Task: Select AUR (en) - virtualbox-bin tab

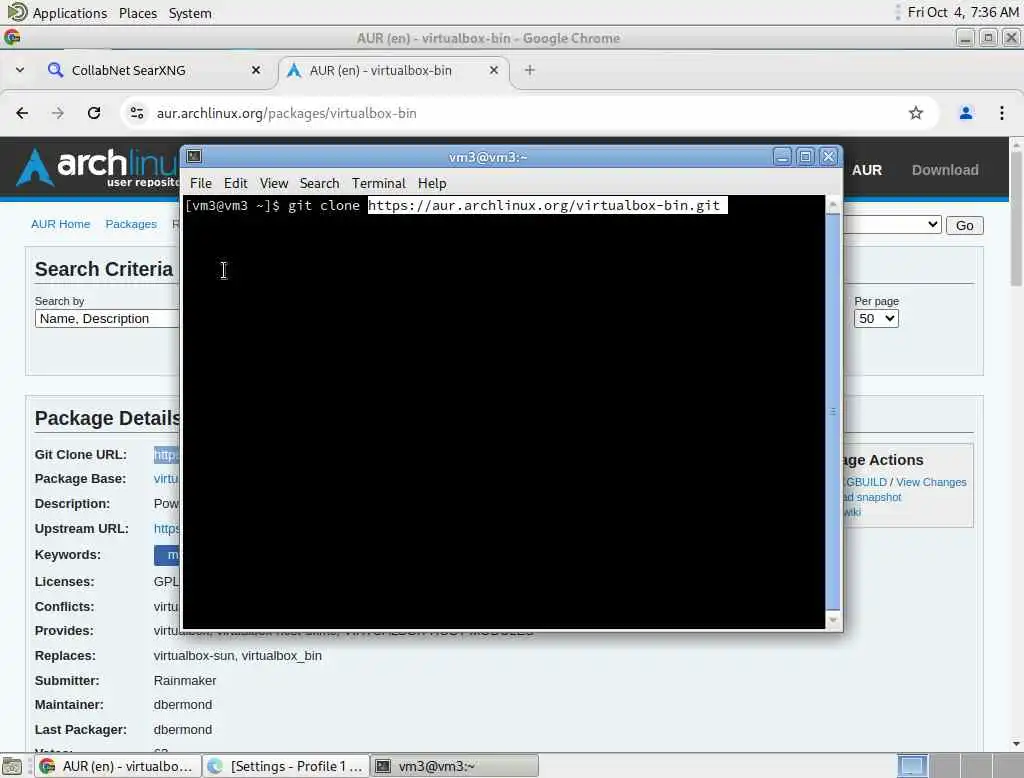Action: (393, 70)
